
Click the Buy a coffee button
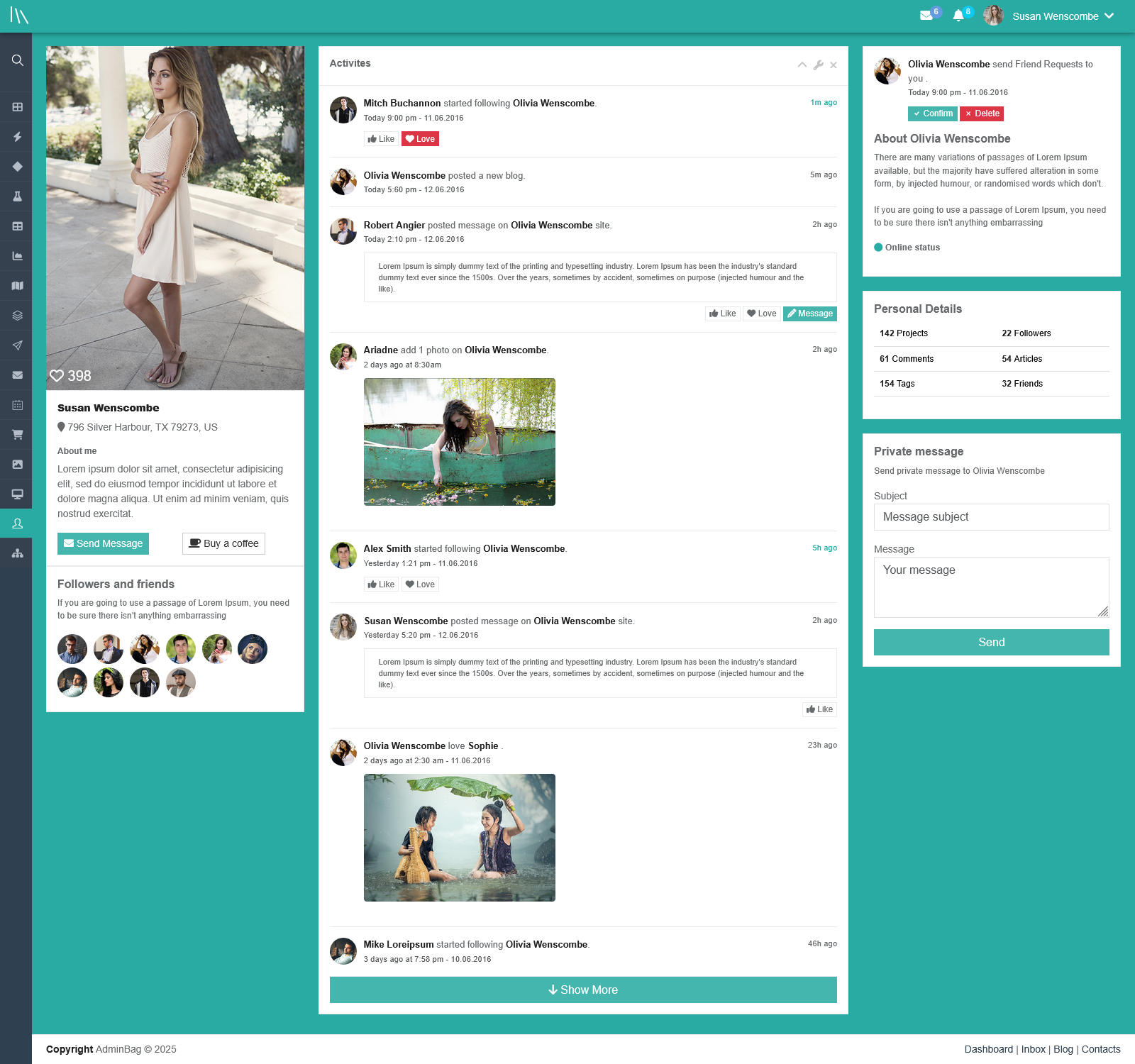pyautogui.click(x=223, y=543)
